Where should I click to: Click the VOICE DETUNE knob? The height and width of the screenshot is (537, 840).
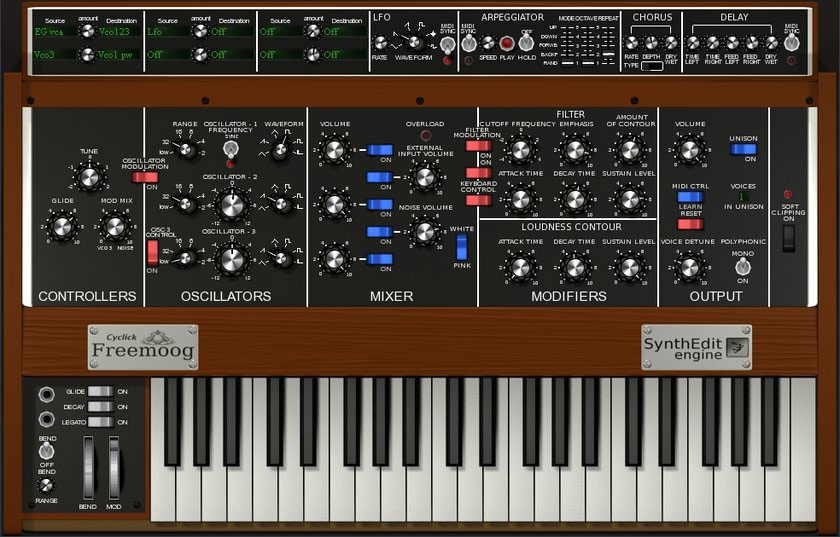pyautogui.click(x=689, y=267)
